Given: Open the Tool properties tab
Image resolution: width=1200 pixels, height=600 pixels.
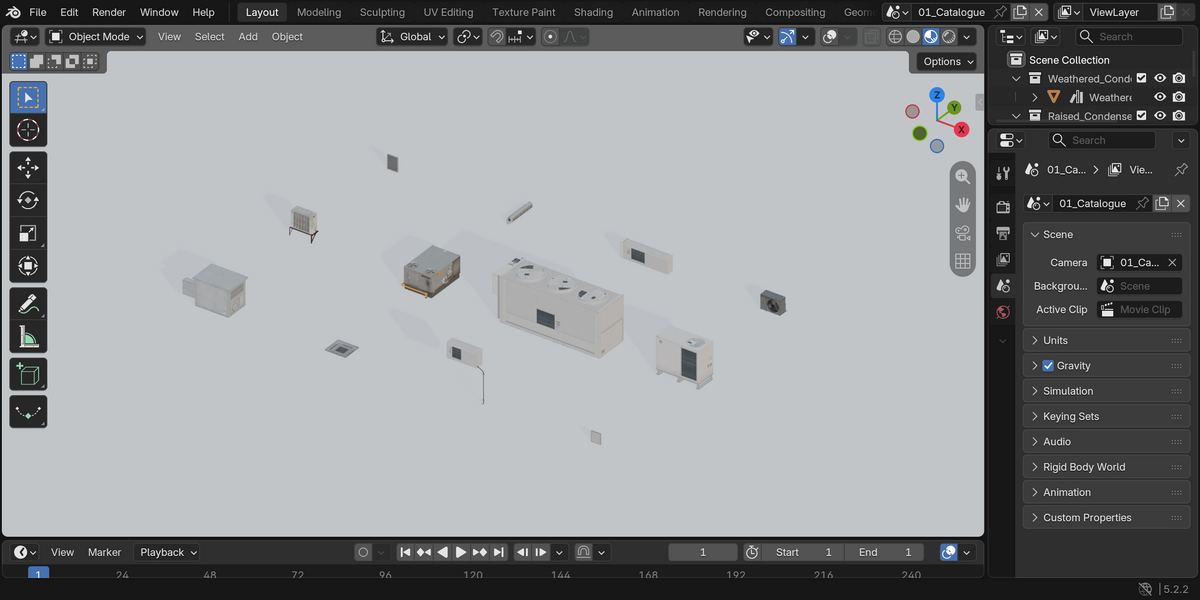Looking at the screenshot, I should [1003, 173].
